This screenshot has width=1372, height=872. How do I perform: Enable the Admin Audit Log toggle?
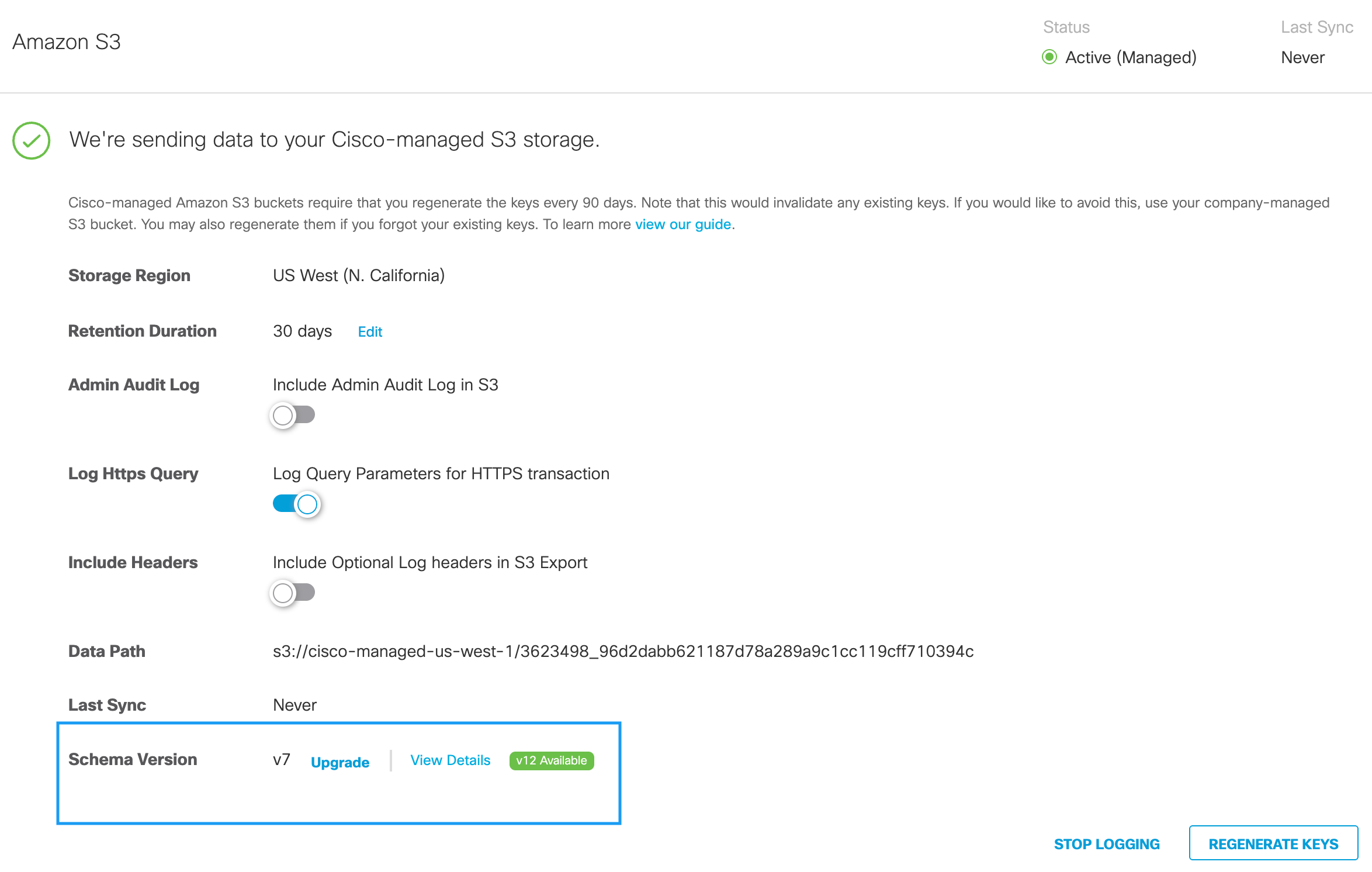(x=293, y=416)
